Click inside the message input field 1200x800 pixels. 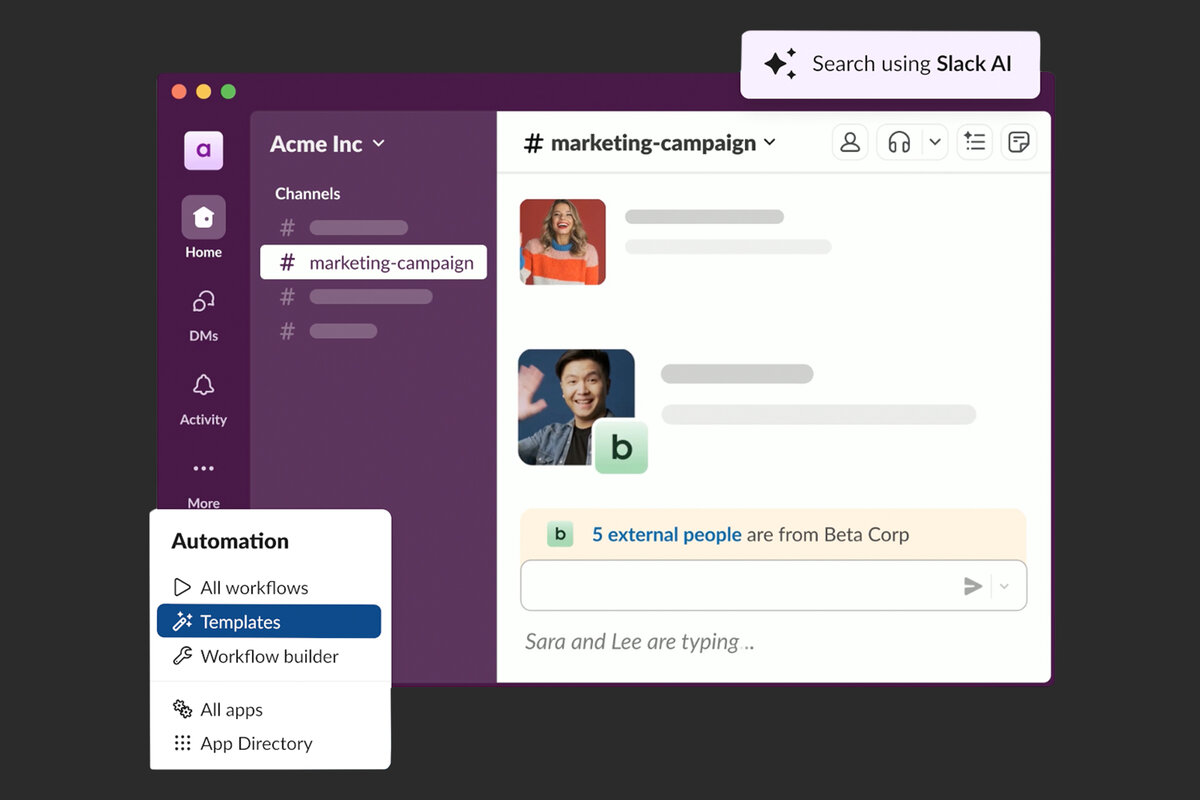click(735, 586)
